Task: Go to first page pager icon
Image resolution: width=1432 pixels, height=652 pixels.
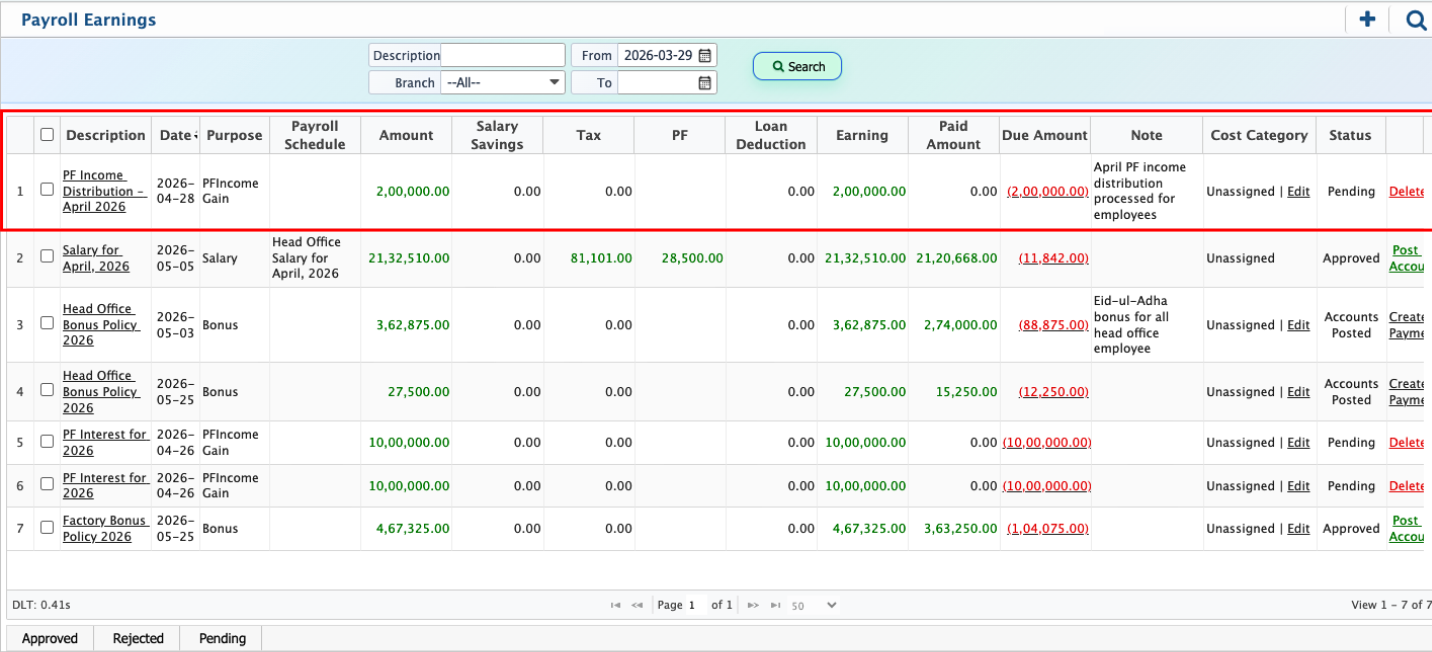Action: (x=616, y=605)
